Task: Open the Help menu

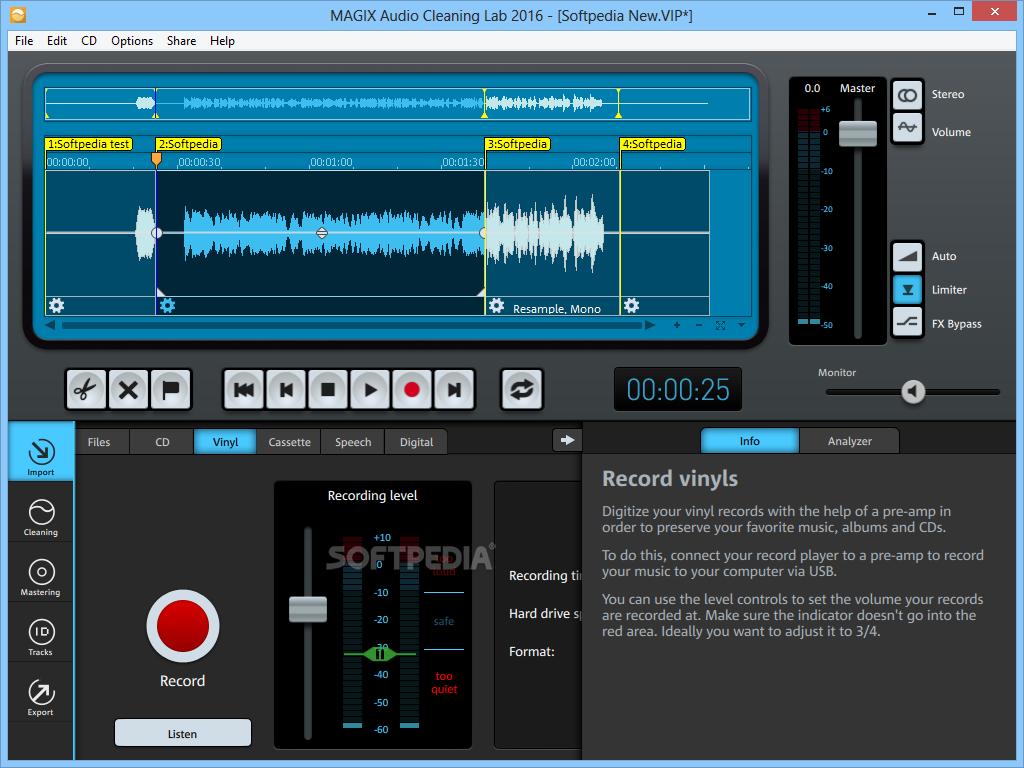Action: pyautogui.click(x=222, y=40)
